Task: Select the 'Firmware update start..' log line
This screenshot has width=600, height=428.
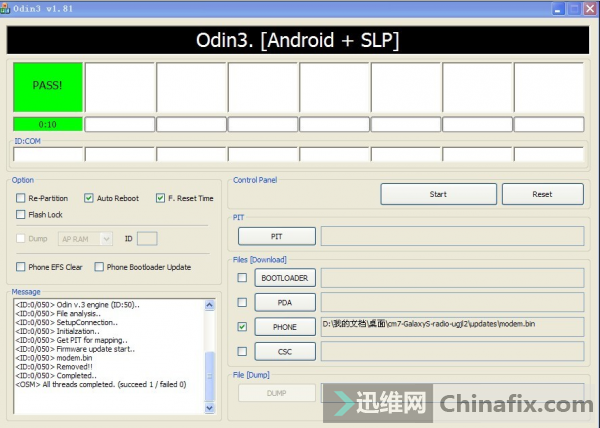Action: click(75, 349)
